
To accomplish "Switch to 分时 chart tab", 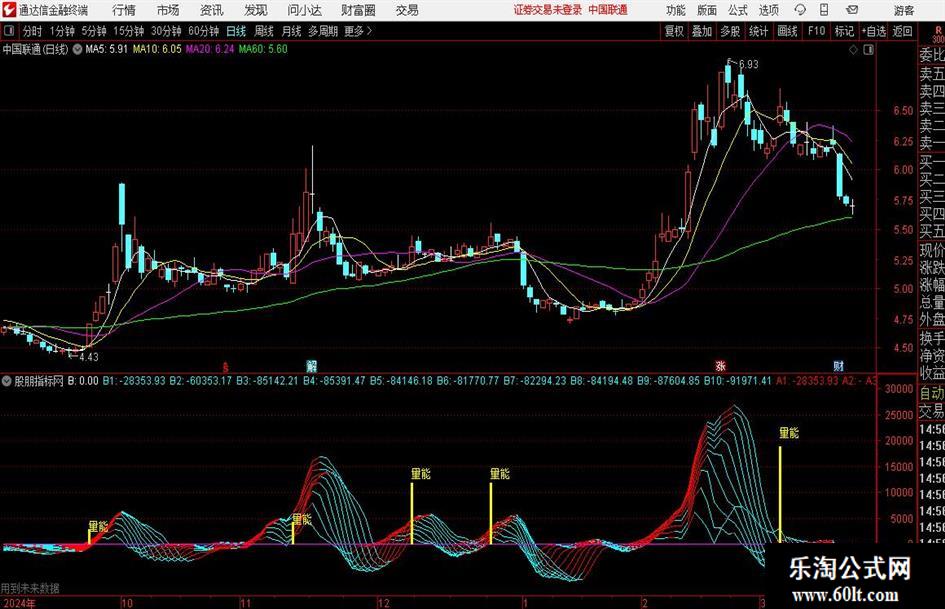I will coord(33,31).
